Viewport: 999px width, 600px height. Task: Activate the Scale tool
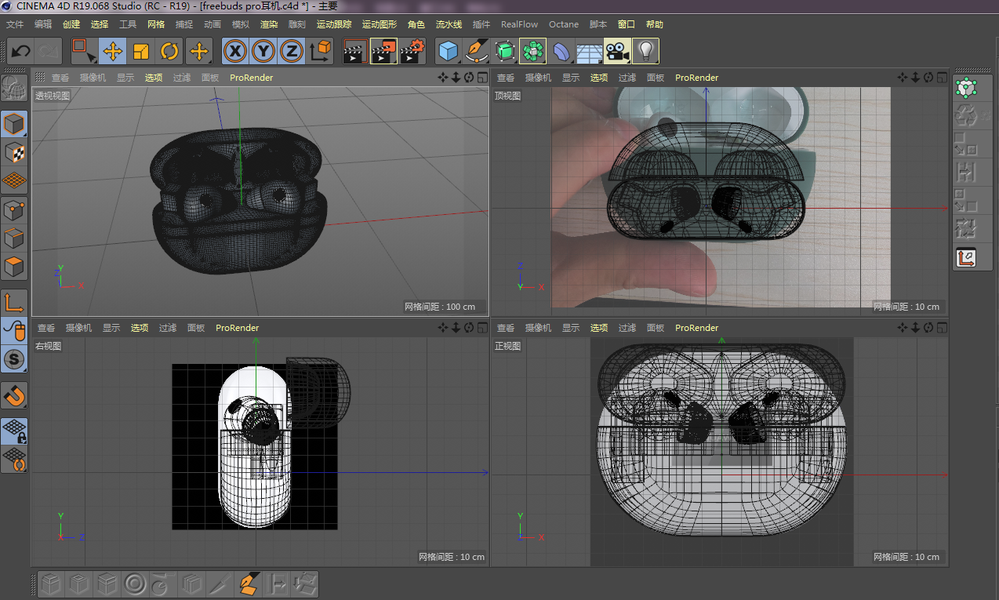click(141, 51)
